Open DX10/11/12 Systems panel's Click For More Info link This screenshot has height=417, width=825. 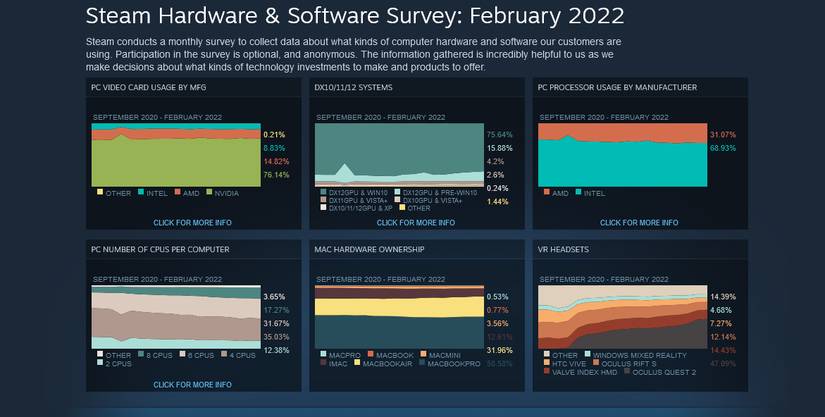416,222
